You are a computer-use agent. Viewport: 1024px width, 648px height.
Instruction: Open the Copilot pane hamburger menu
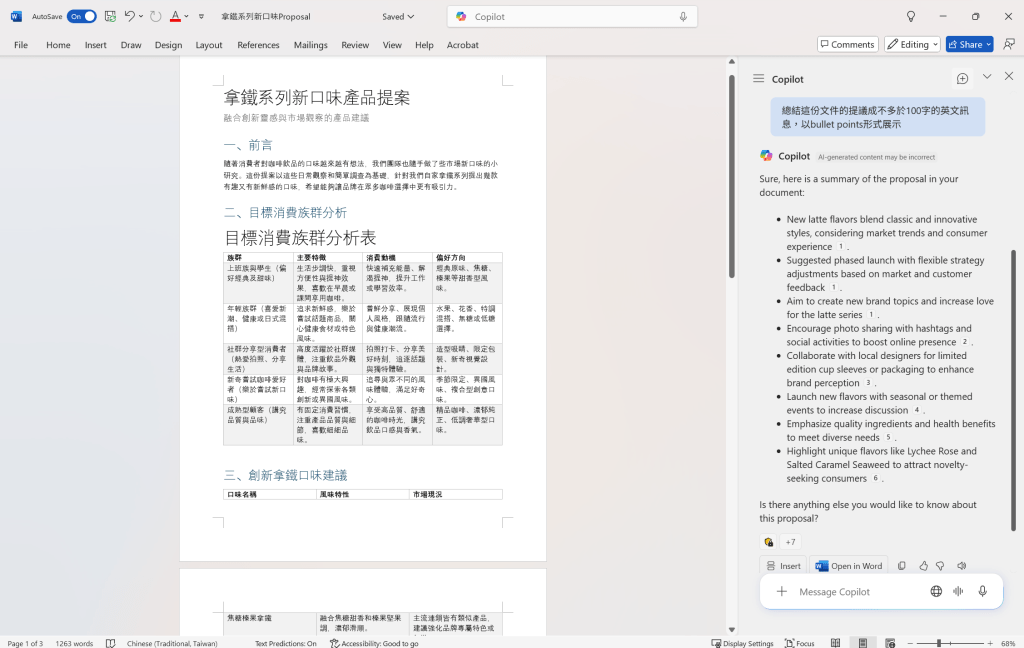(758, 78)
